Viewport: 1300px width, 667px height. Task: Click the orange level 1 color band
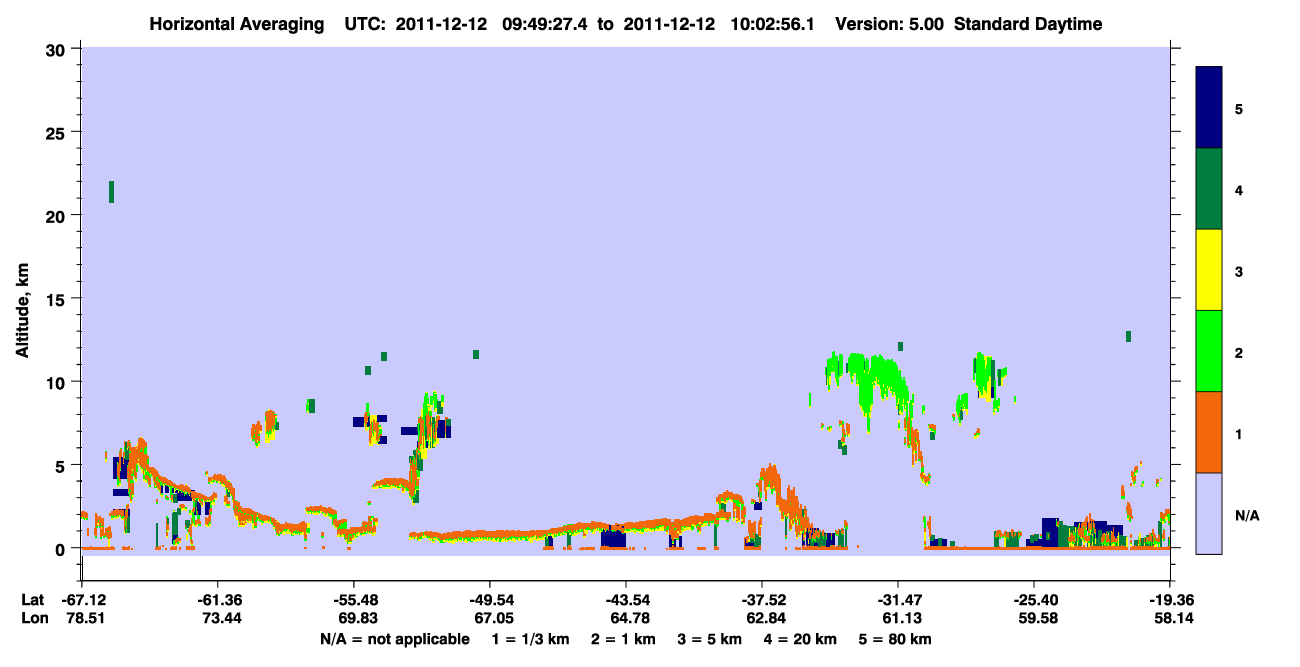point(1209,432)
